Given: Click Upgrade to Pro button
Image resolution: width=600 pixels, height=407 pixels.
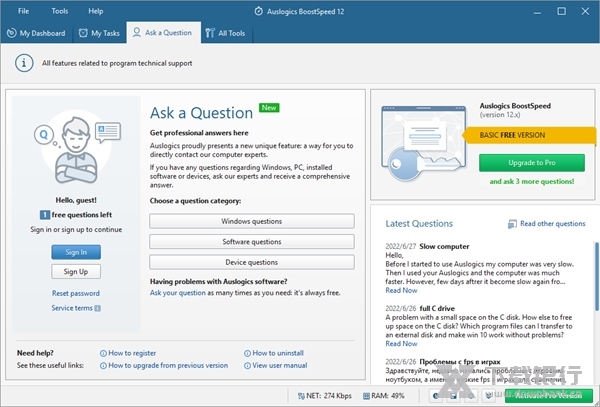Looking at the screenshot, I should (x=531, y=162).
